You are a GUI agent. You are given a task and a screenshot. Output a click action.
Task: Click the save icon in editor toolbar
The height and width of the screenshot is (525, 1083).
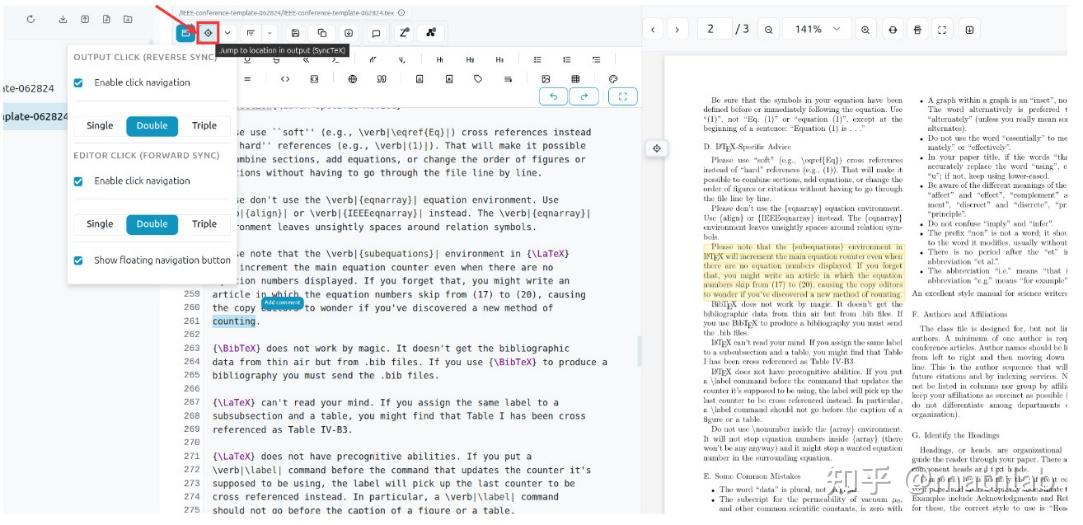click(x=296, y=32)
